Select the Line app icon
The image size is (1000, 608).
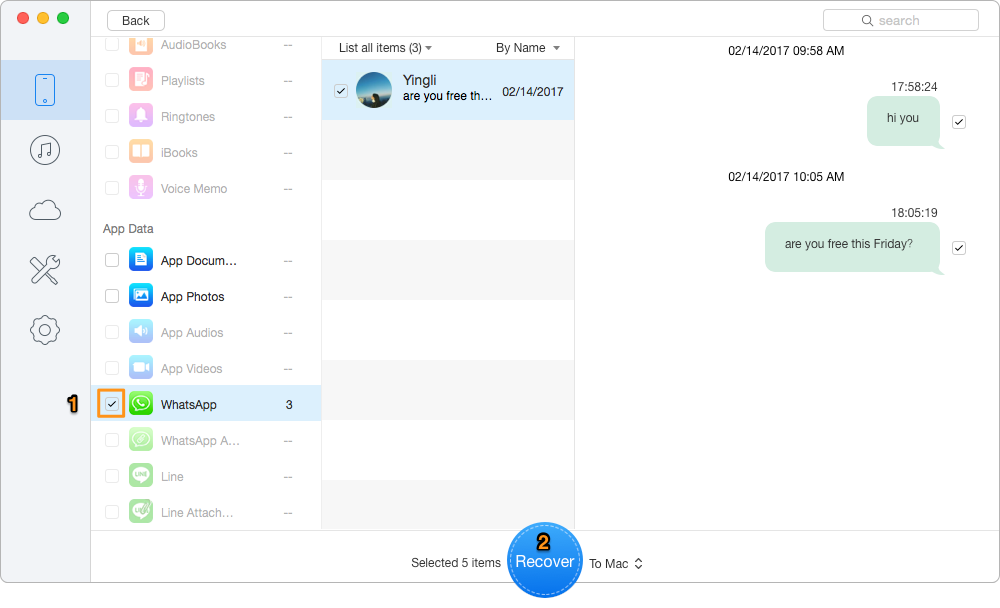(x=140, y=476)
